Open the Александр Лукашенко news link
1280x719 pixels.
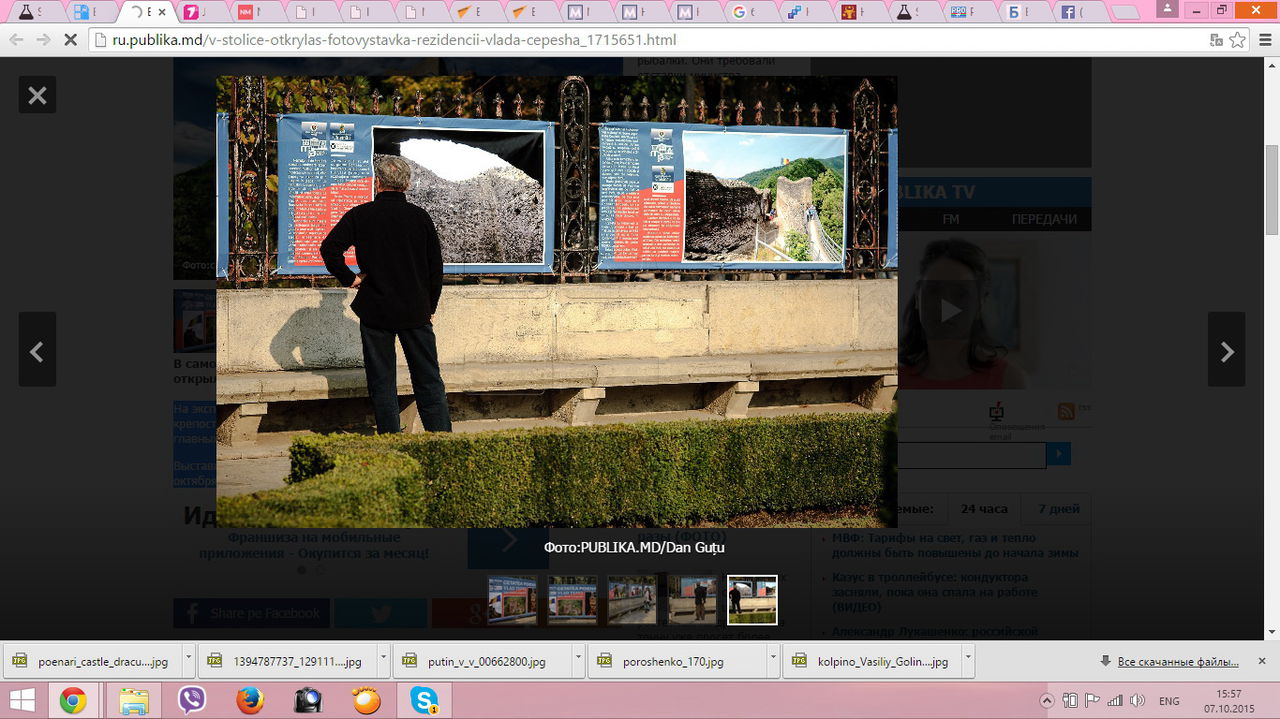point(935,632)
